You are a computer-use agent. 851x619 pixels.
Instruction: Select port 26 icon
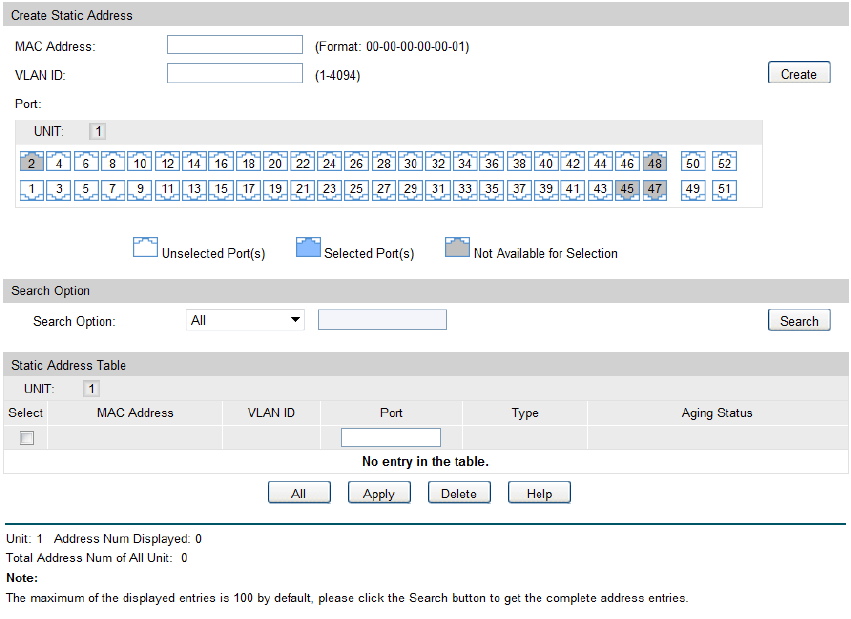point(356,162)
